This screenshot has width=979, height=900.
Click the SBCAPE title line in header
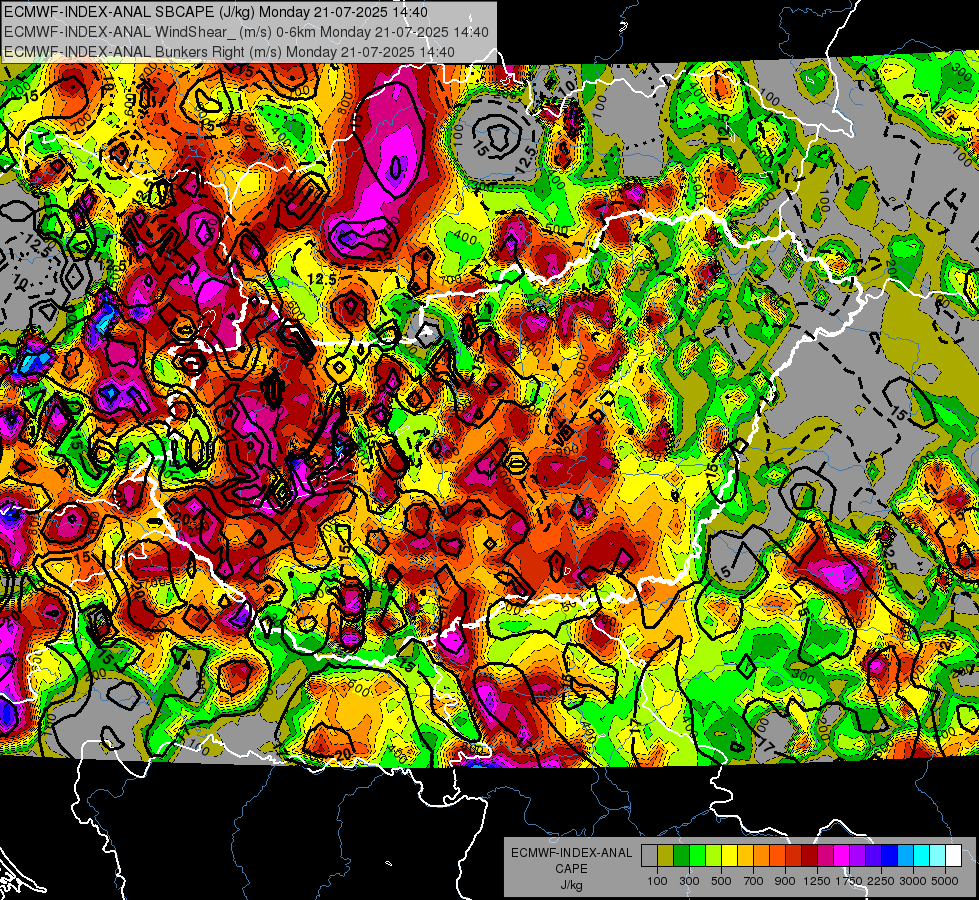coord(216,12)
